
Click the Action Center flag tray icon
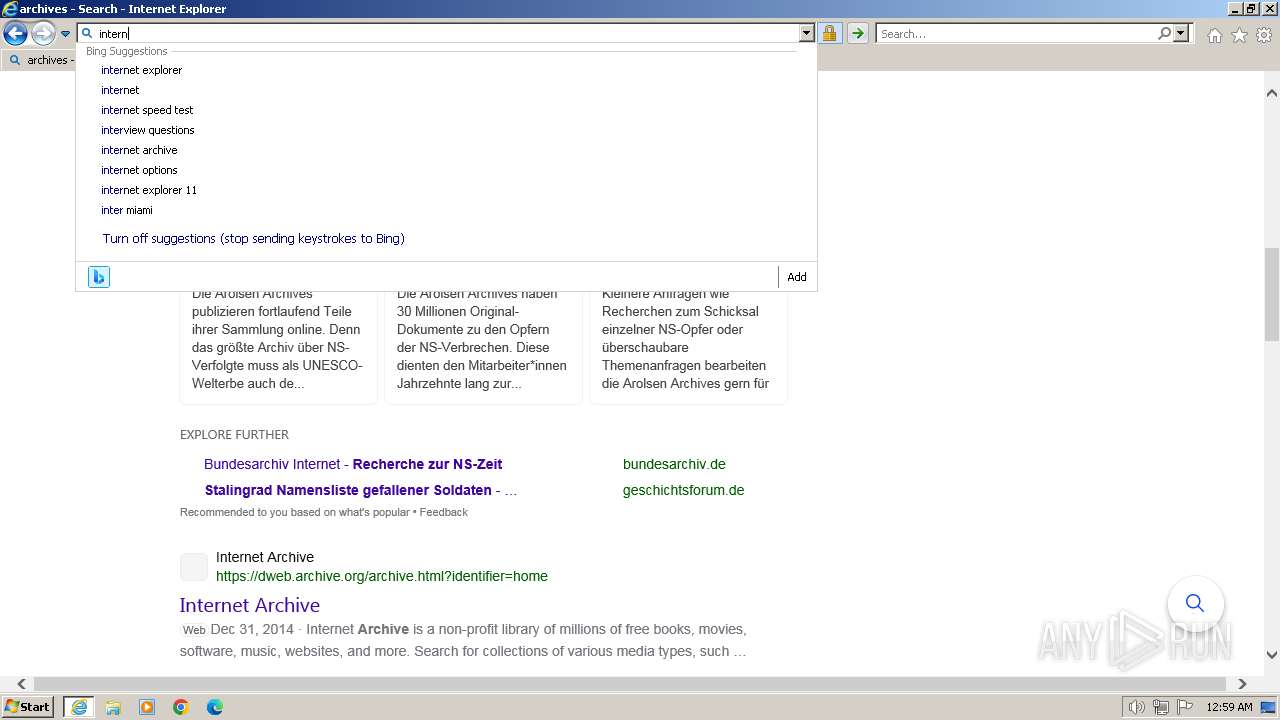[1185, 707]
